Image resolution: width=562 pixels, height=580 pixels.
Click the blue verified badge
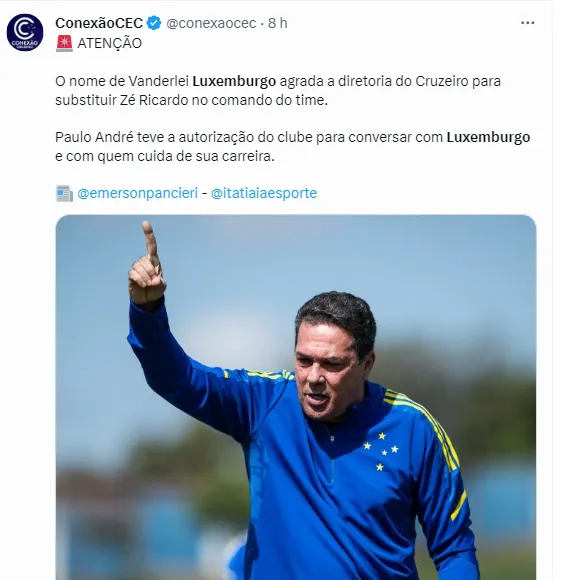coord(154,23)
